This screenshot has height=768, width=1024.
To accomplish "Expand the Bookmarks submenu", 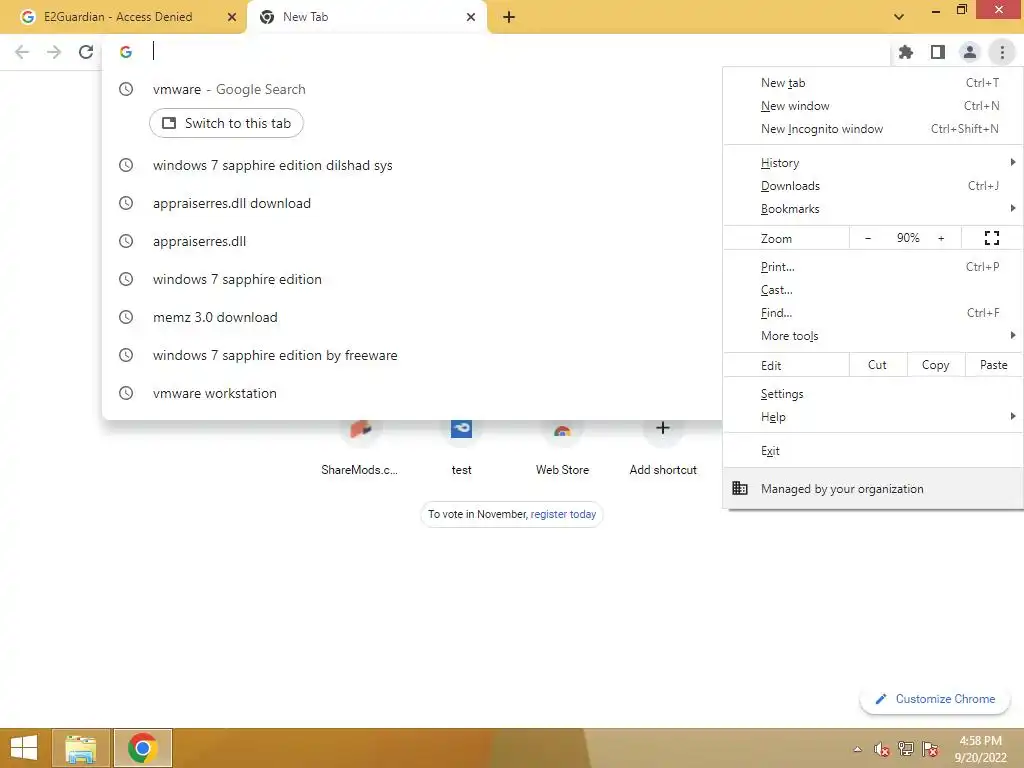I will [873, 209].
